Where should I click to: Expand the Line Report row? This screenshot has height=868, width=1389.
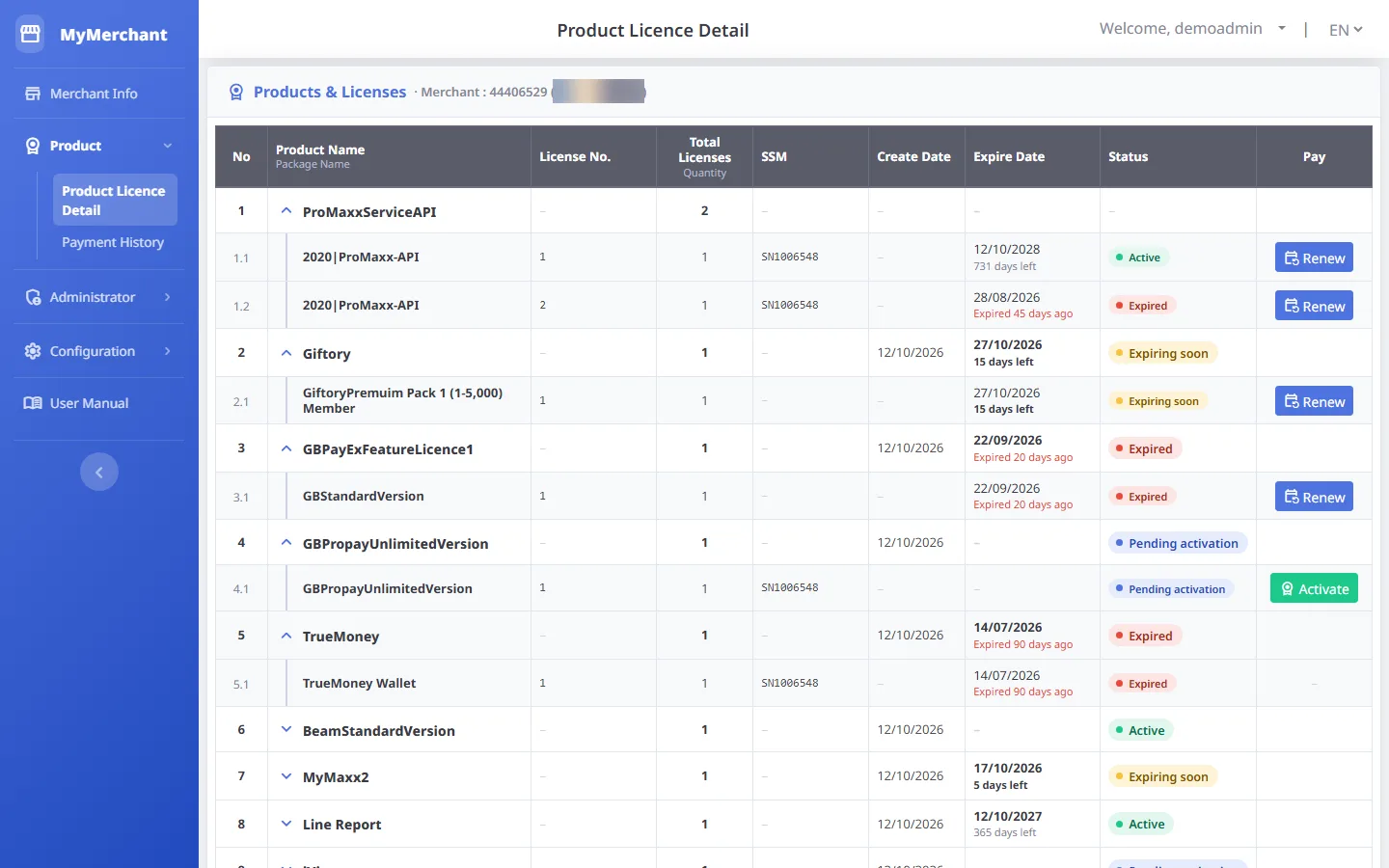pyautogui.click(x=286, y=824)
